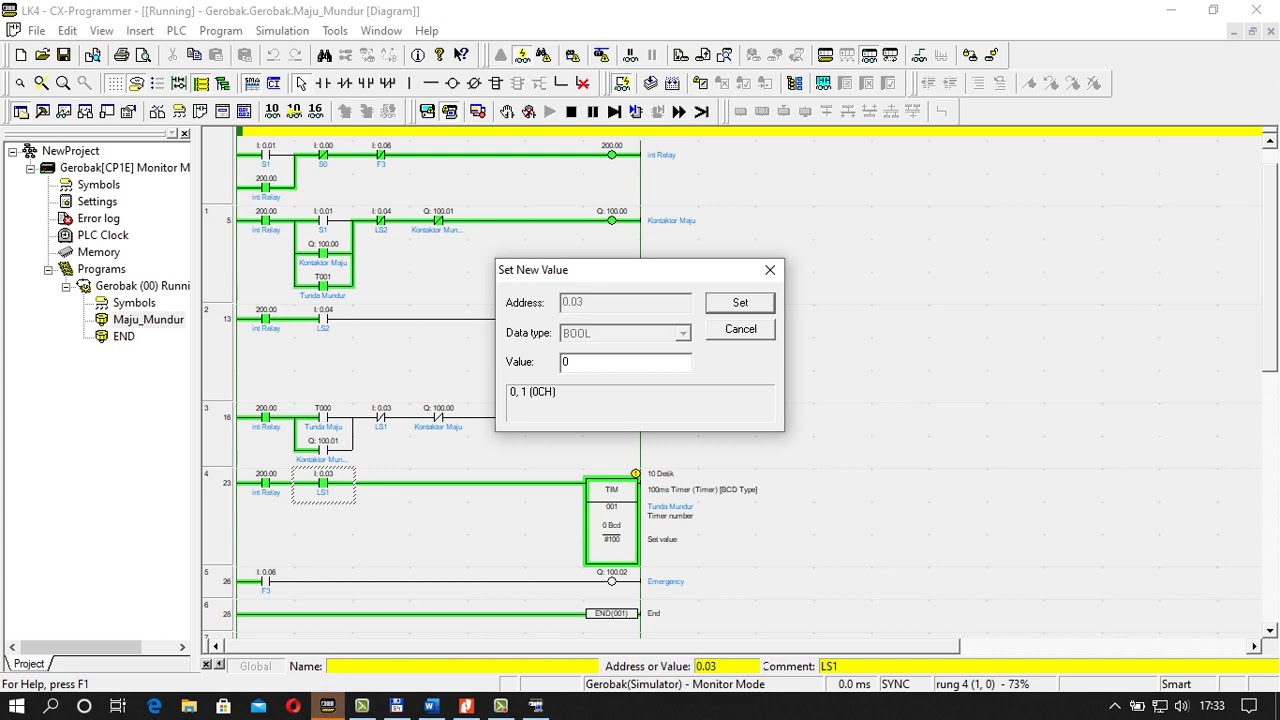Open the Help menu
Screen dimensions: 1280x720
[427, 31]
